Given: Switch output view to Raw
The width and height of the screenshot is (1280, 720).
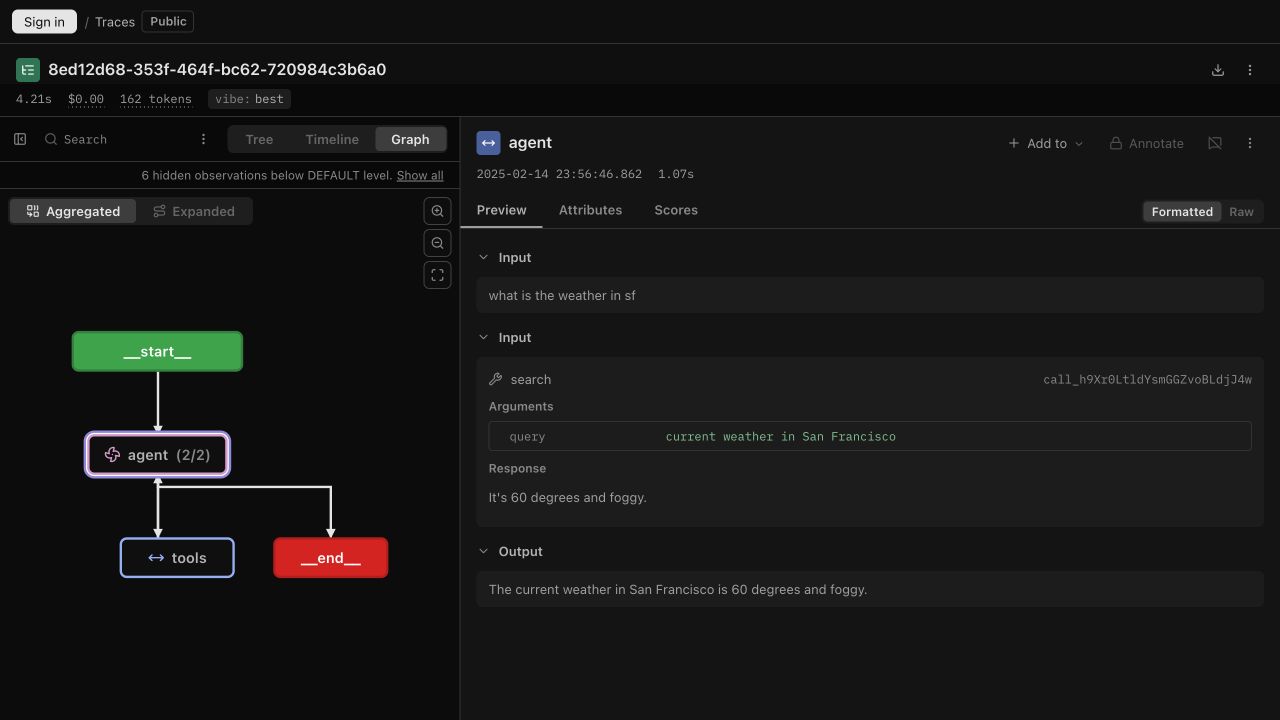Looking at the screenshot, I should pyautogui.click(x=1241, y=211).
